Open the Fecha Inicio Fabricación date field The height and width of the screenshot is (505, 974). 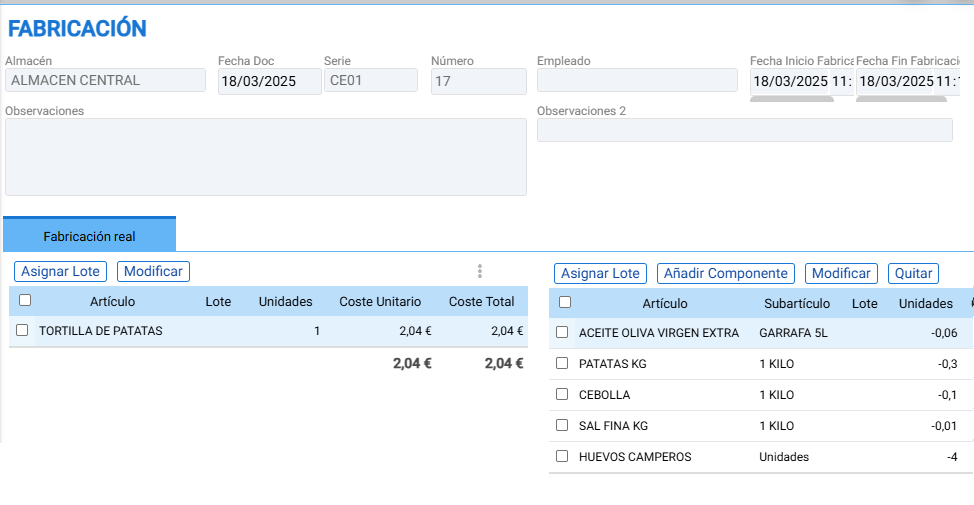(790, 81)
